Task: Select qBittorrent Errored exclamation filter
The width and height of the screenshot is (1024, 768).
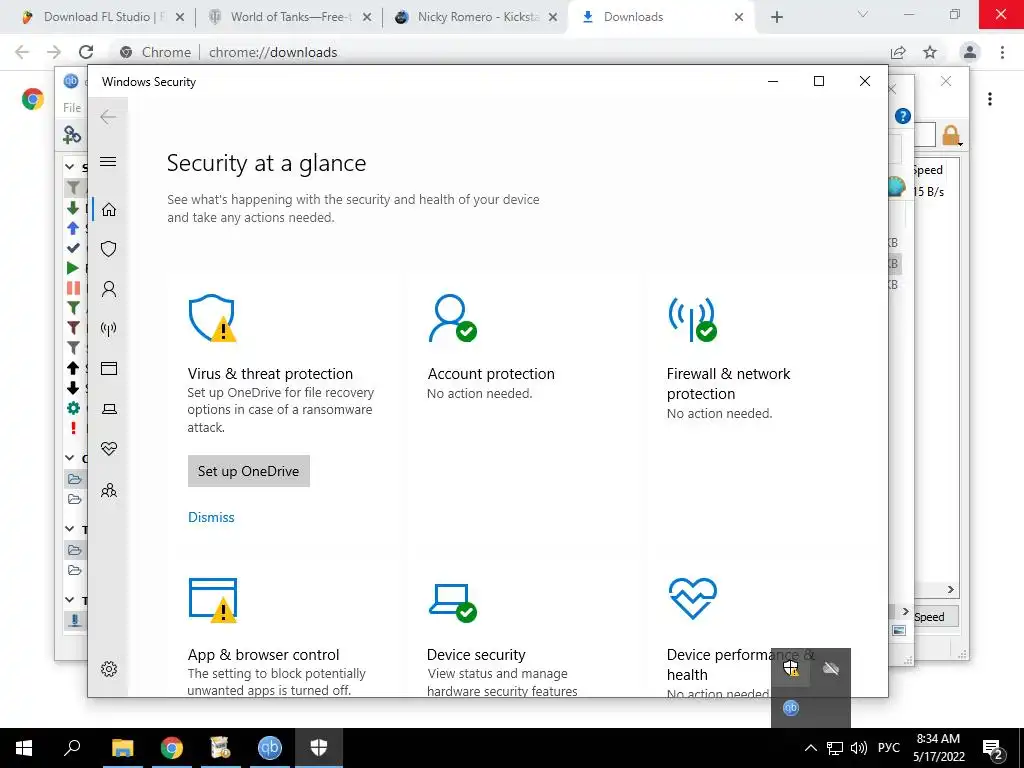Action: coord(73,428)
